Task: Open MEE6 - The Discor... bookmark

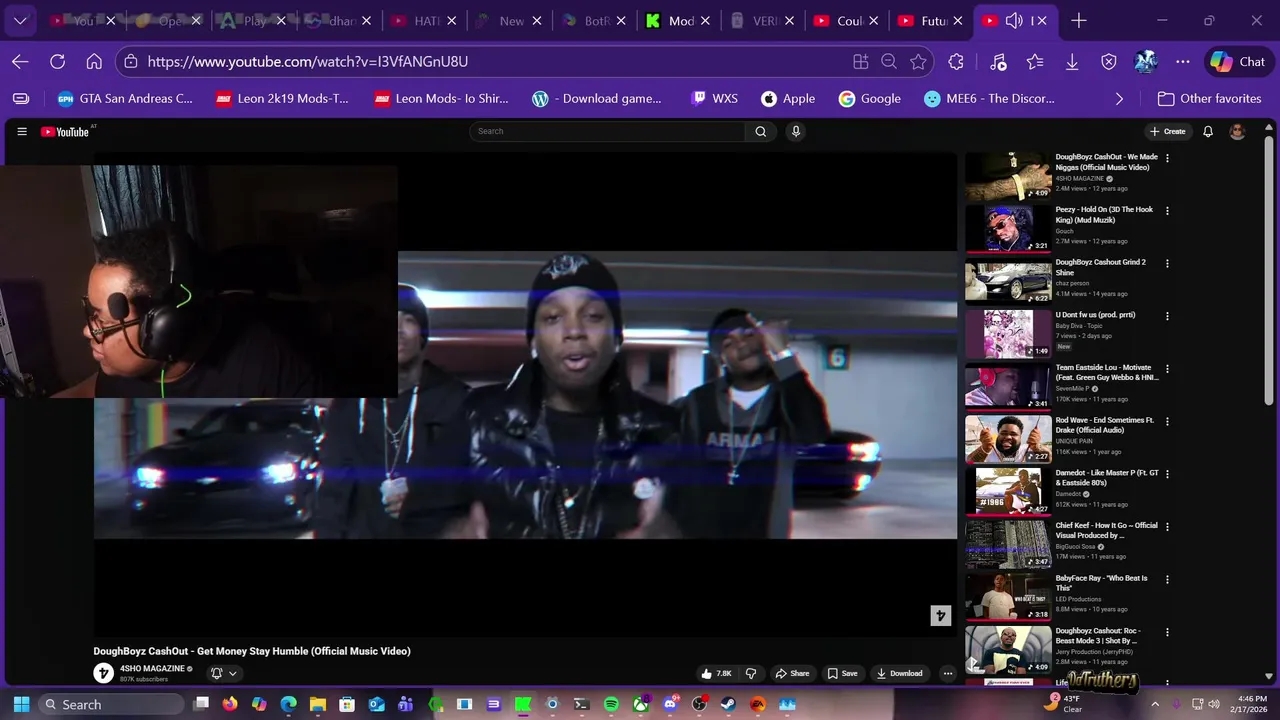Action: pyautogui.click(x=989, y=99)
